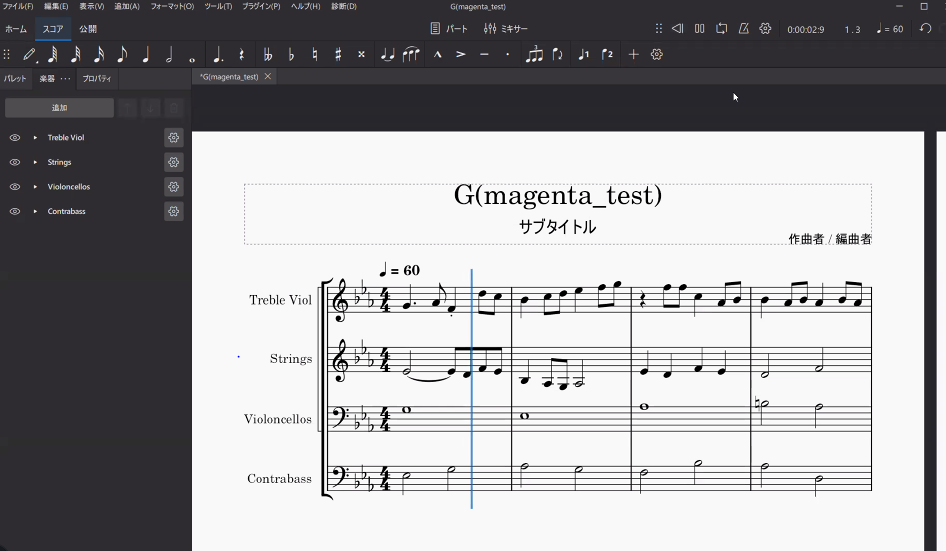This screenshot has height=551, width=946.
Task: Hide Violoncellos instrument
Action: pos(15,187)
